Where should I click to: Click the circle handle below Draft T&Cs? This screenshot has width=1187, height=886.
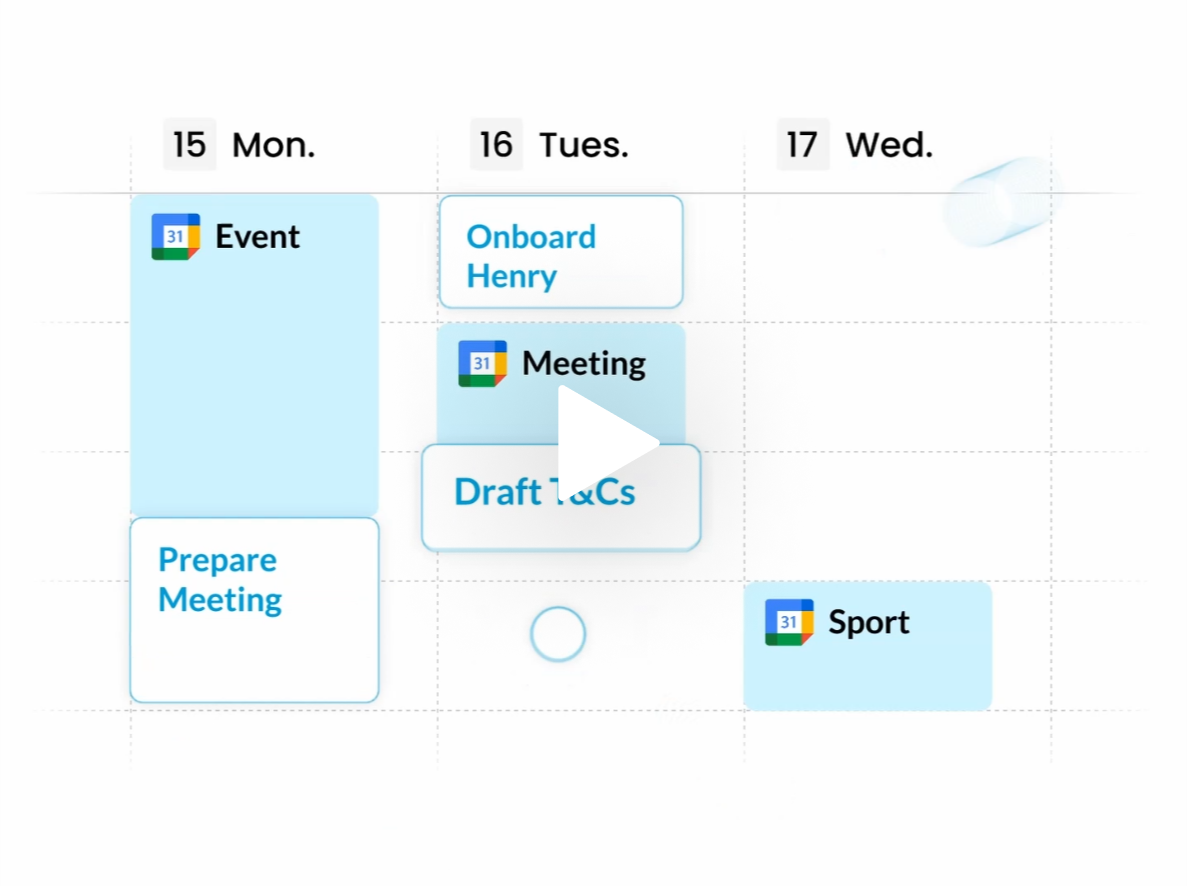[557, 634]
